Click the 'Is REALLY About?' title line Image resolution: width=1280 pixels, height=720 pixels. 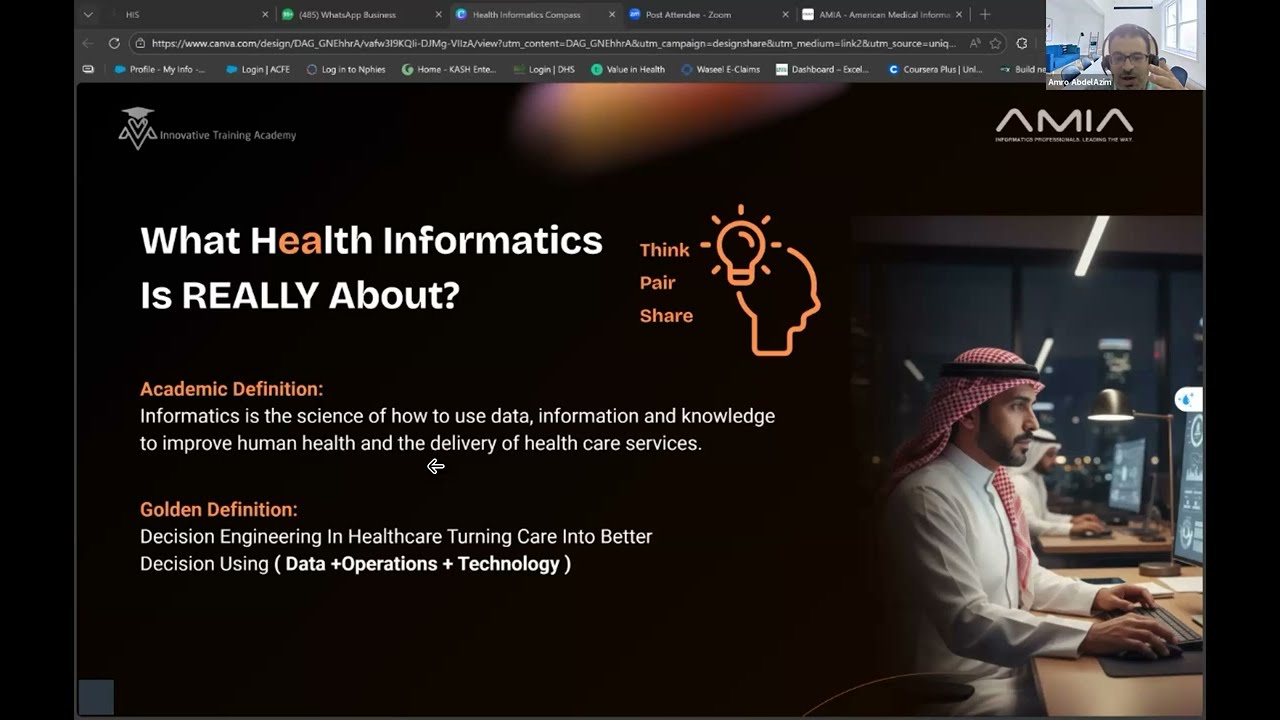[x=299, y=295]
